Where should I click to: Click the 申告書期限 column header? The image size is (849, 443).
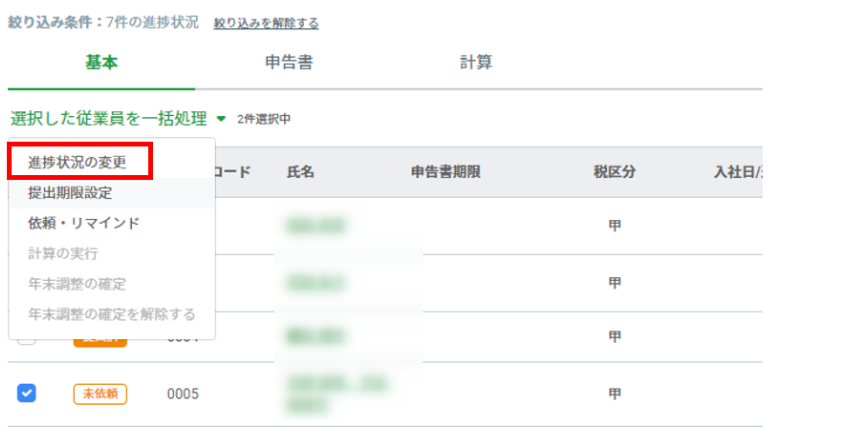(x=445, y=171)
